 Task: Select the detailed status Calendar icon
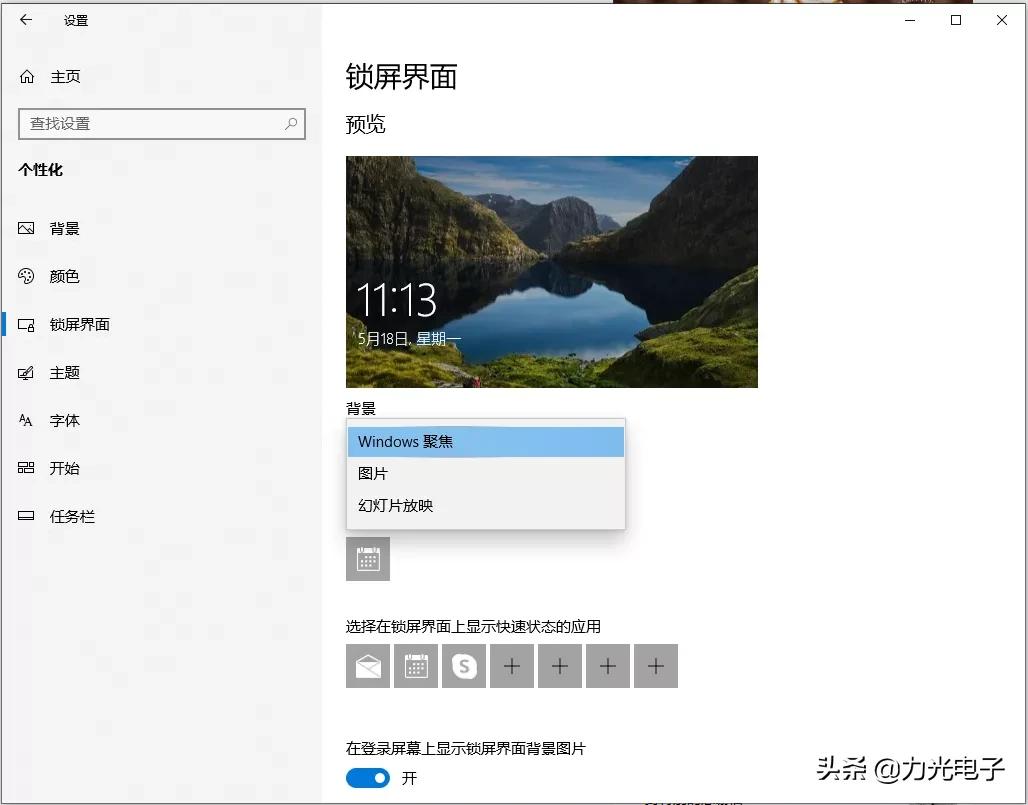tap(368, 559)
